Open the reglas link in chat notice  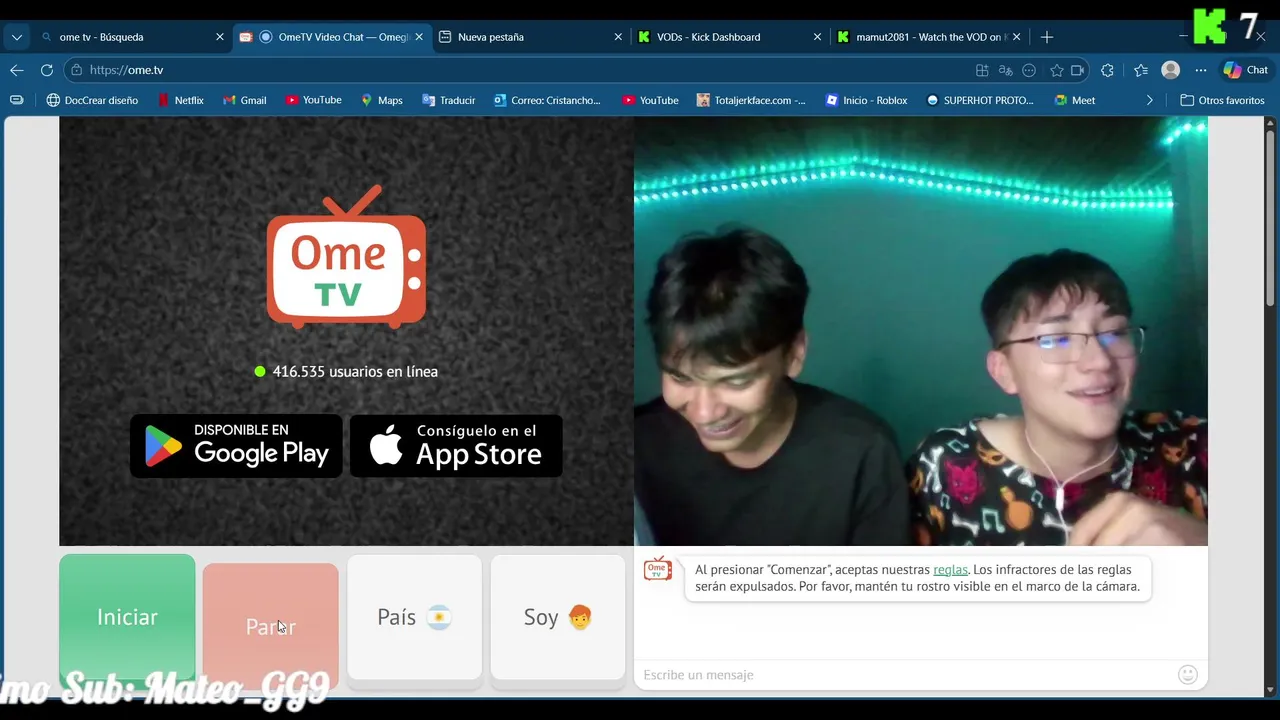950,569
